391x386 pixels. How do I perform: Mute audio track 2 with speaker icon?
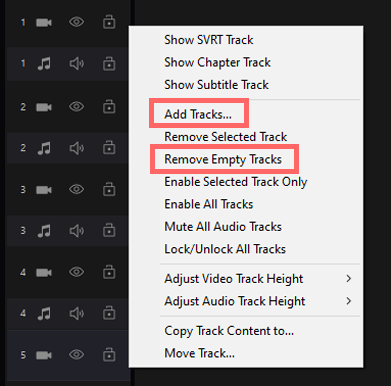[77, 148]
